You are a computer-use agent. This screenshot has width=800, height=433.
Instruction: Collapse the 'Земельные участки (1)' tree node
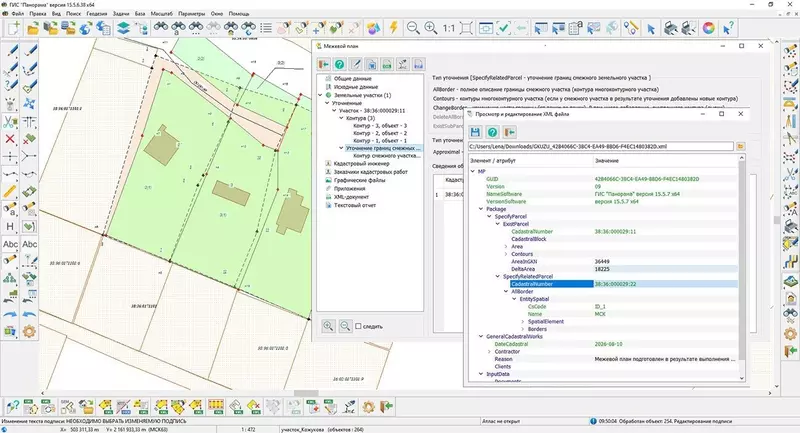point(320,95)
